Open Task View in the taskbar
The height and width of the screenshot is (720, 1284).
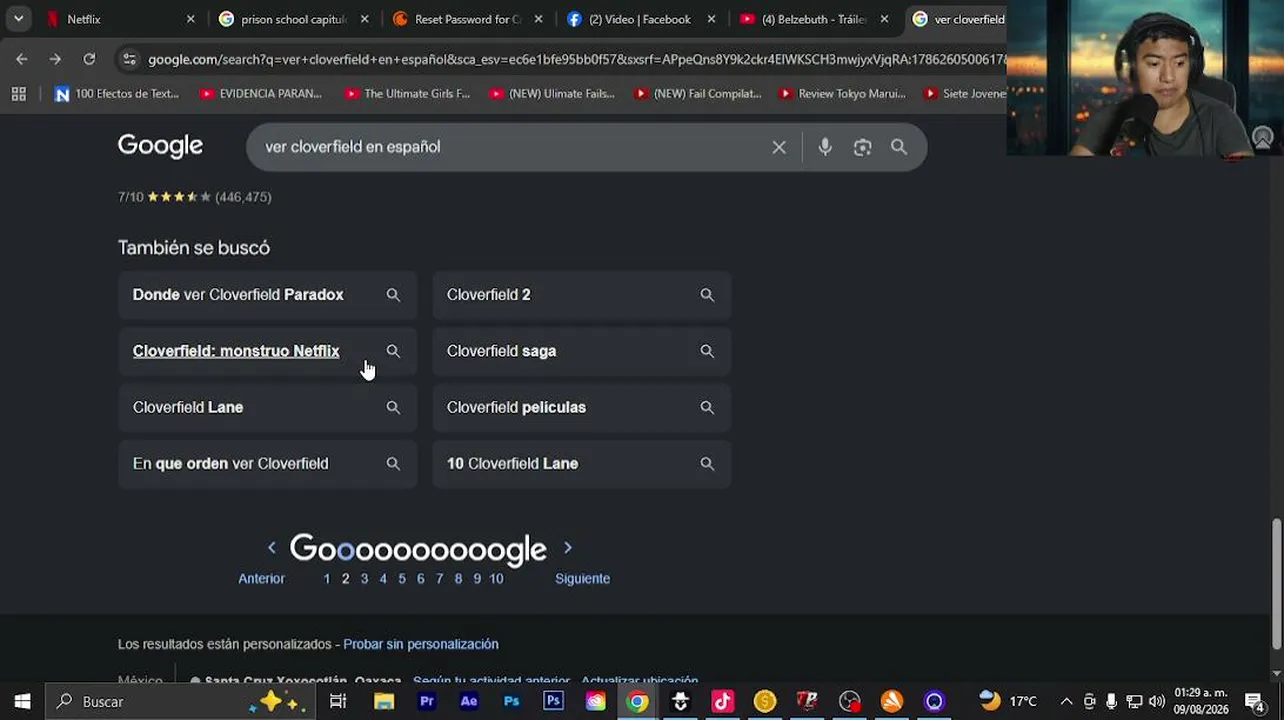(x=338, y=701)
